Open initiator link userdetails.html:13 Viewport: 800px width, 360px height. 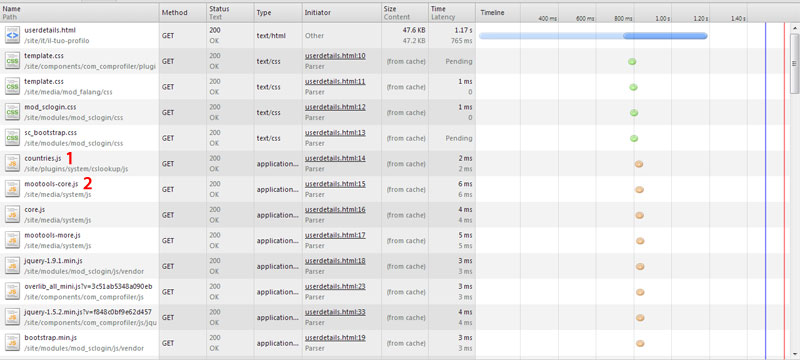coord(335,133)
